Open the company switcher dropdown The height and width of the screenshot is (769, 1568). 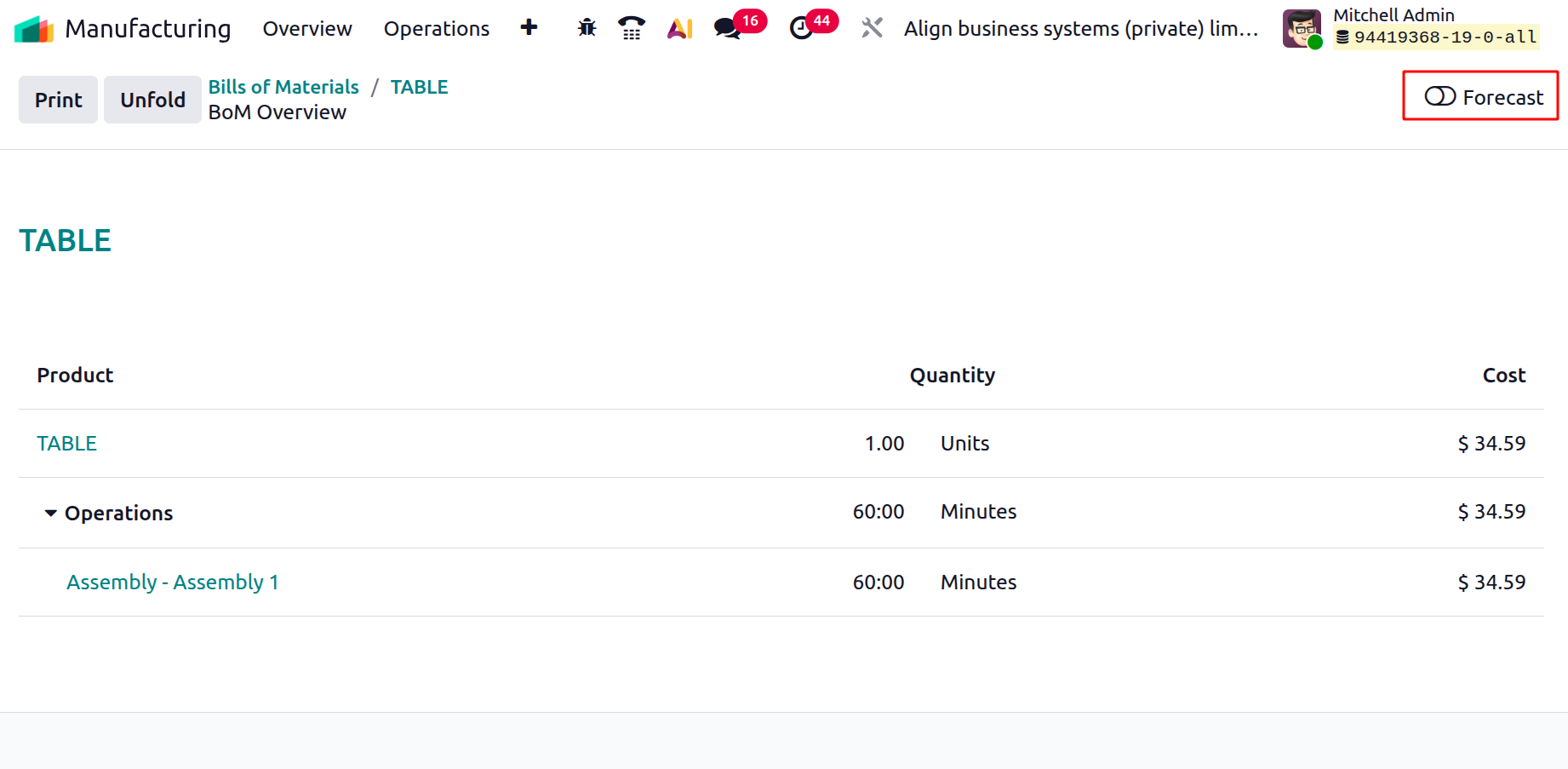click(x=1080, y=29)
